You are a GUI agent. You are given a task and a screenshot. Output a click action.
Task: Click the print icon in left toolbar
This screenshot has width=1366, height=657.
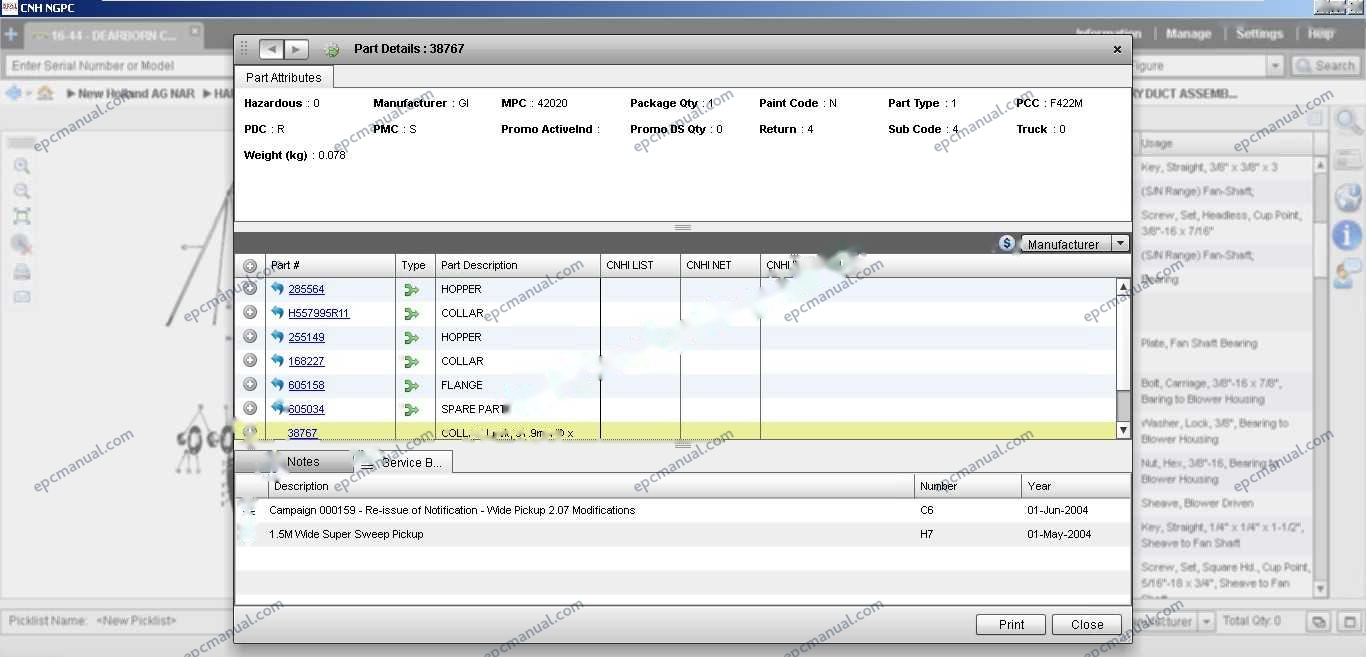click(22, 272)
